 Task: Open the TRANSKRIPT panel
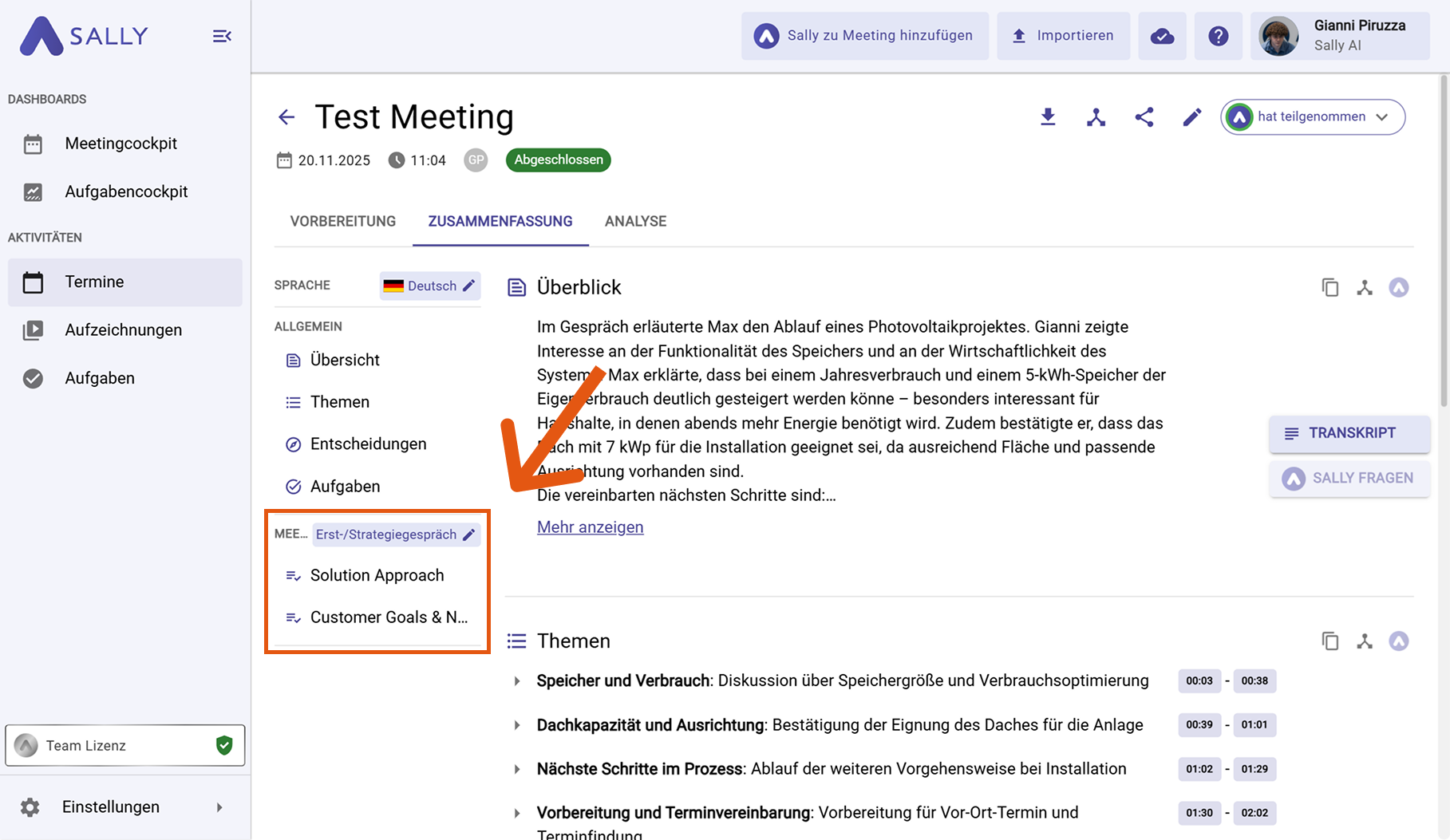tap(1349, 433)
